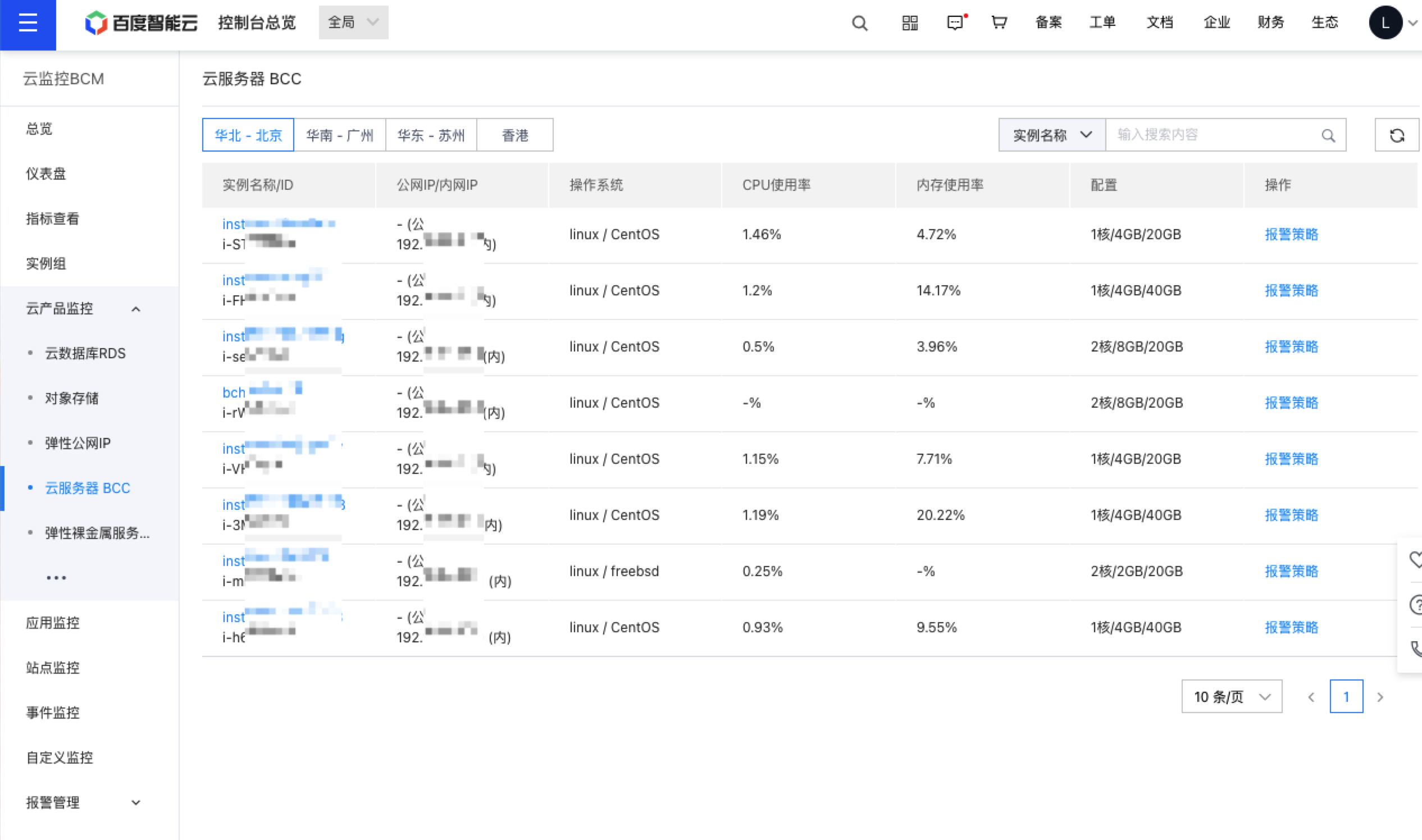
Task: Open the messages notification icon
Action: pos(955,23)
